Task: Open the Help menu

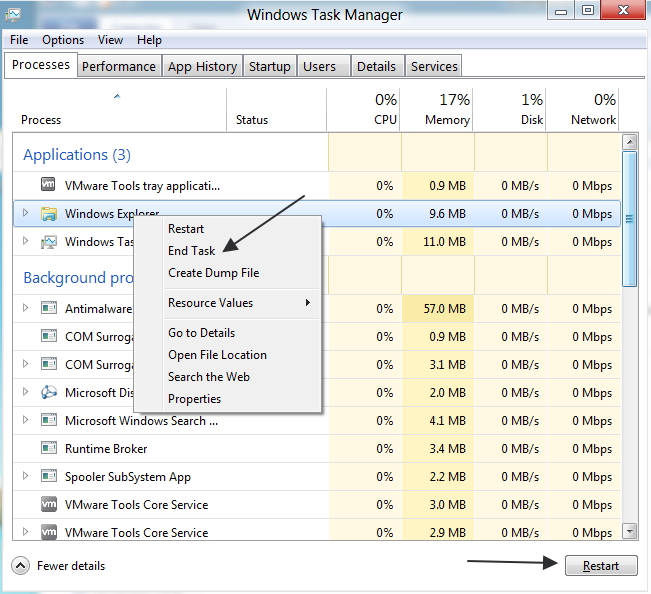Action: coord(149,40)
